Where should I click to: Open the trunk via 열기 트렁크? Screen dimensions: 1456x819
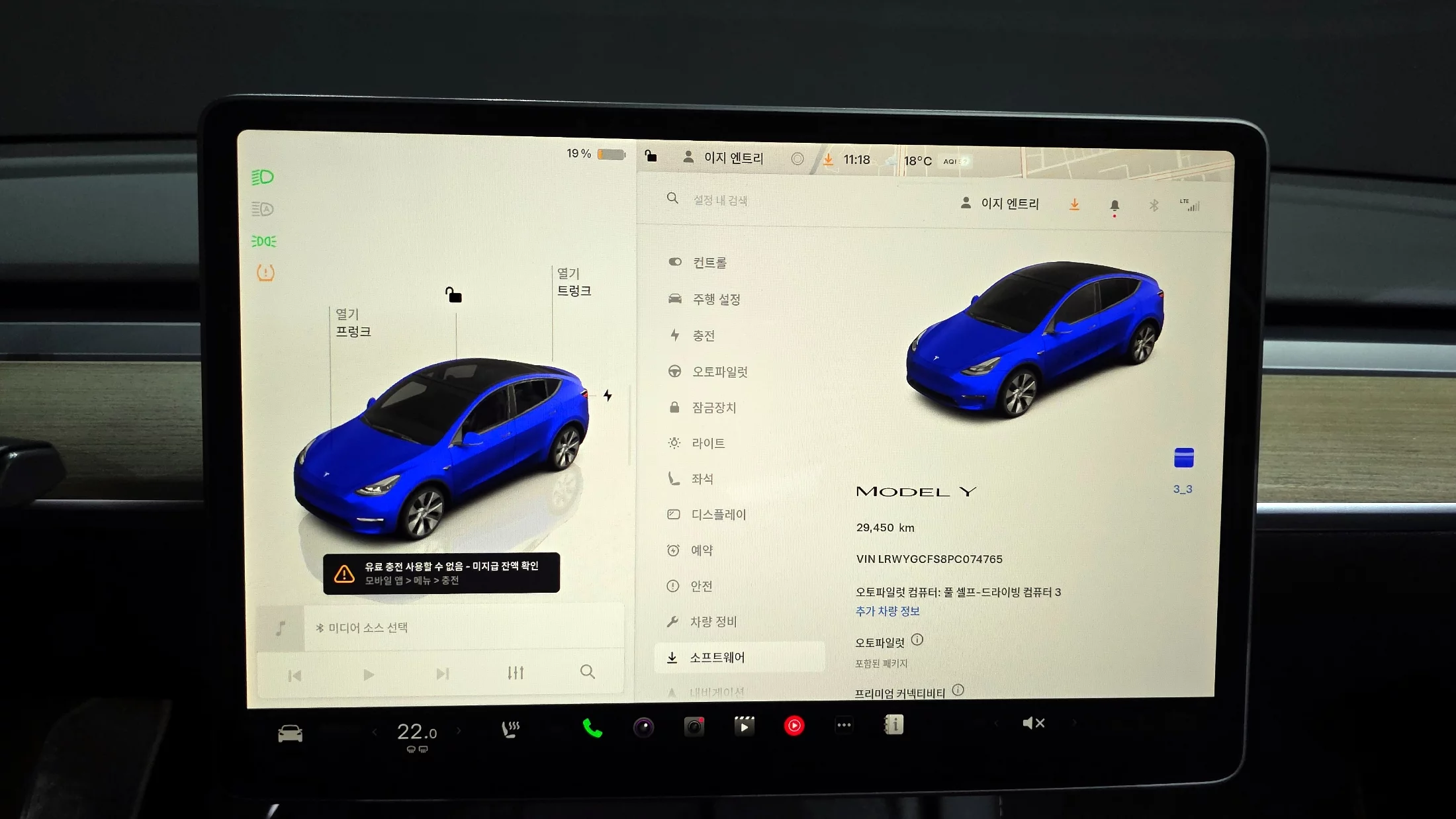[x=573, y=282]
